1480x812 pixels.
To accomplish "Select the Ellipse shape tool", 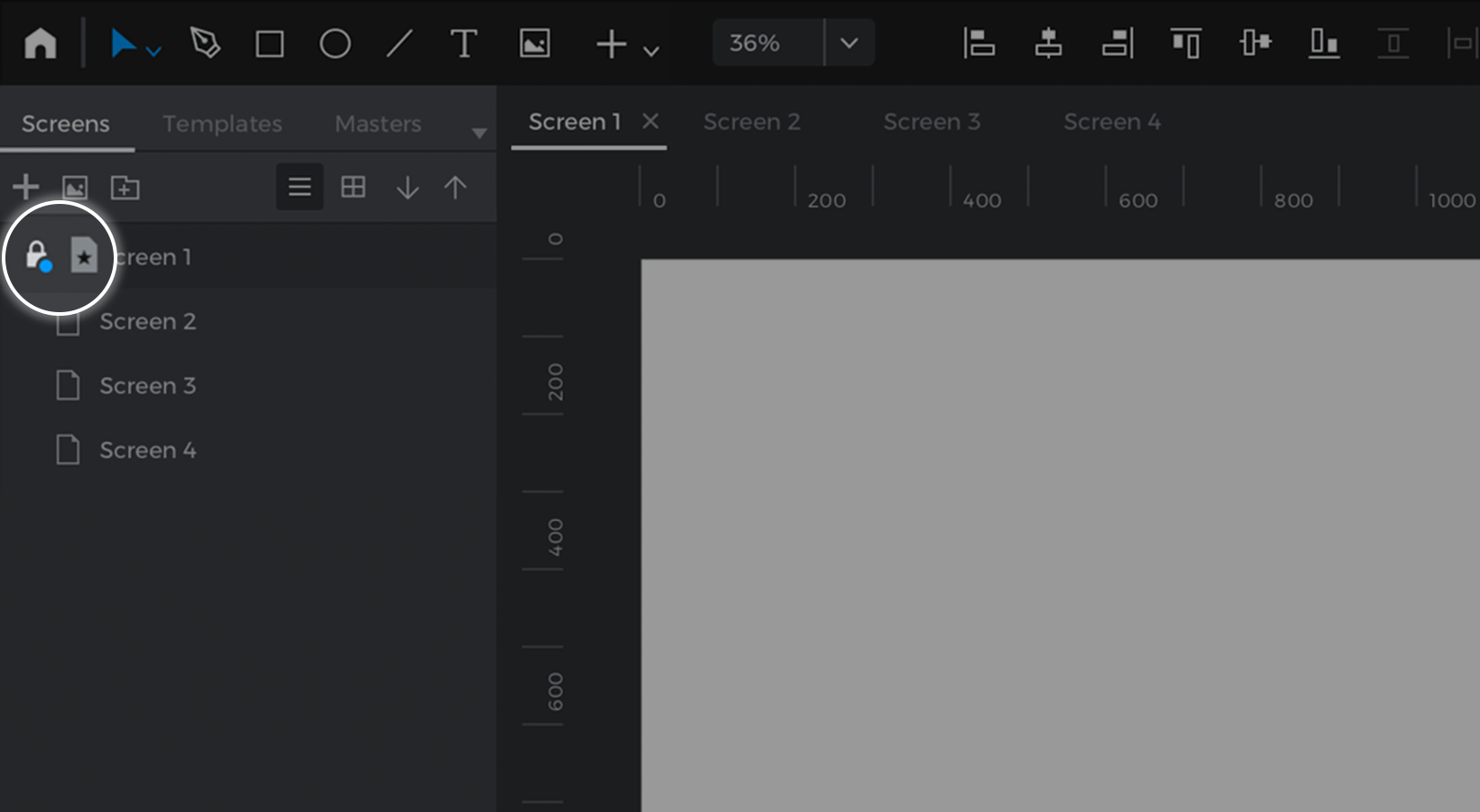I will click(x=335, y=43).
